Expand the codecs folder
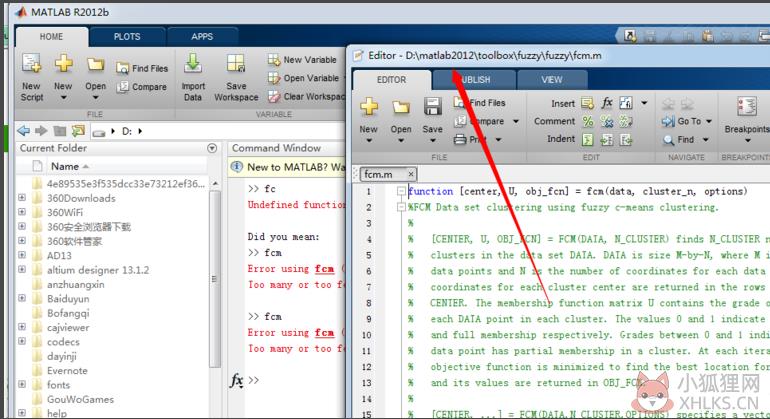 (x=22, y=341)
